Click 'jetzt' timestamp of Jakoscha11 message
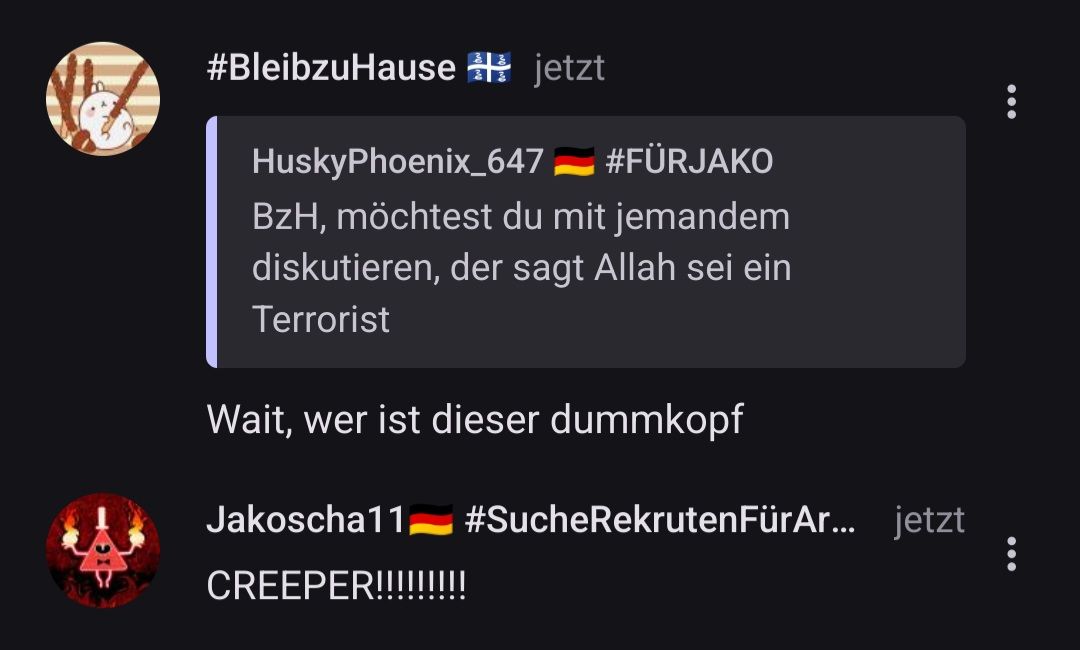1080x650 pixels. coord(929,520)
